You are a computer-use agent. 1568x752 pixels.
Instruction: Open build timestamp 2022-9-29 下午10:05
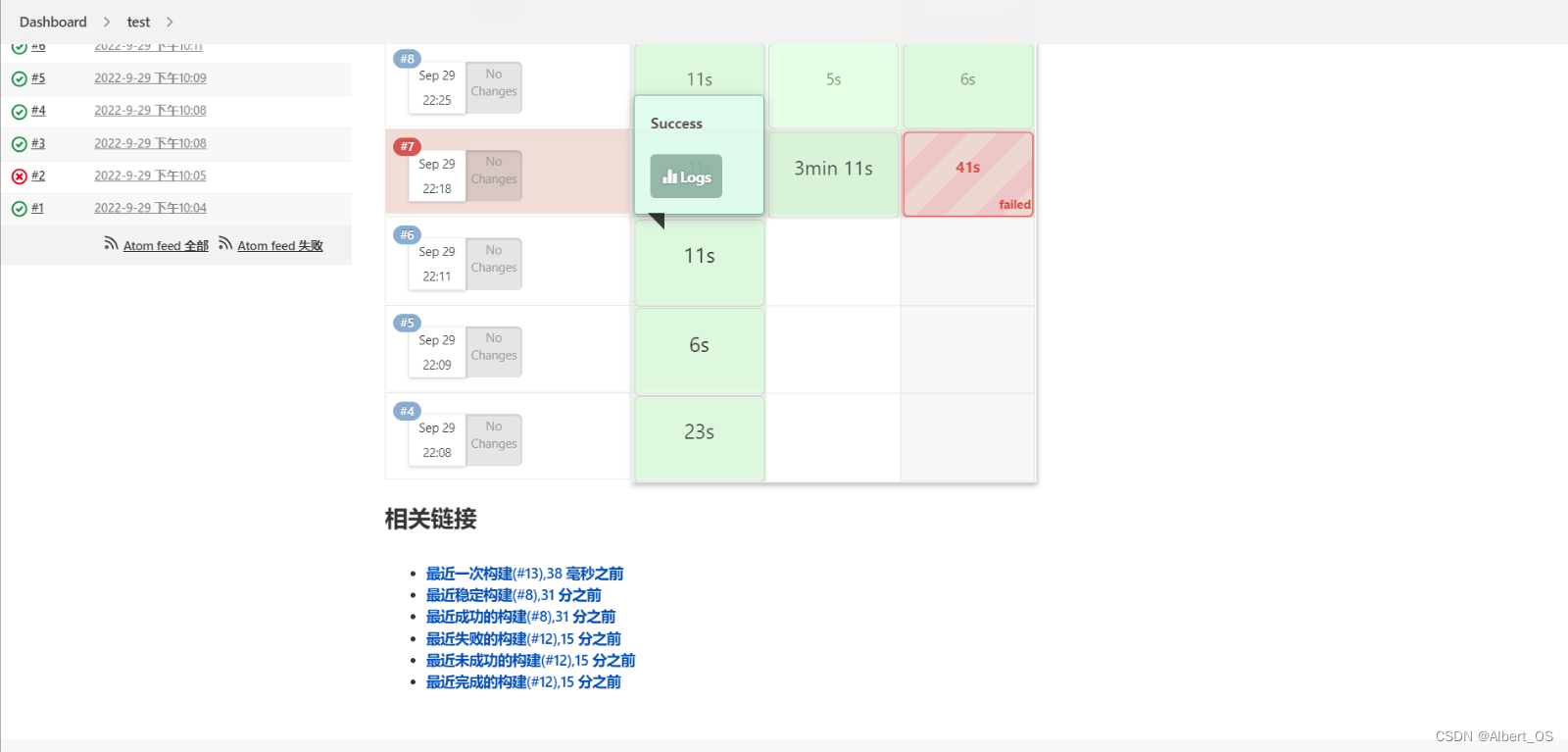(x=150, y=175)
